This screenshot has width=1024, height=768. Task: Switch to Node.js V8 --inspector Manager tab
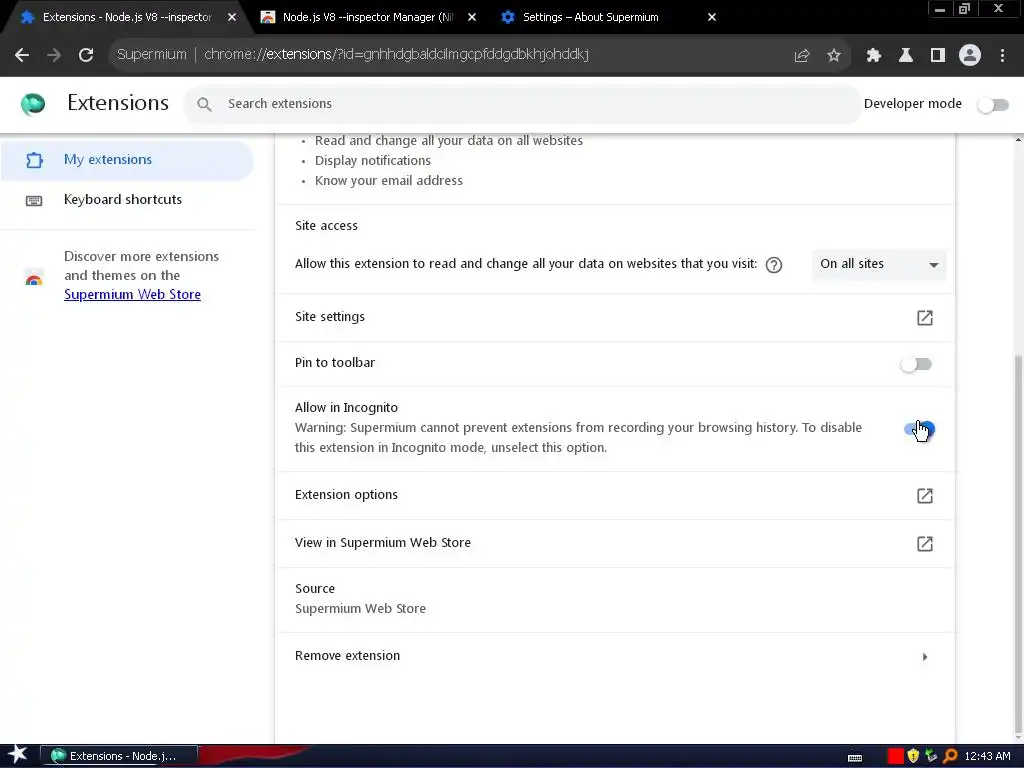pos(368,18)
